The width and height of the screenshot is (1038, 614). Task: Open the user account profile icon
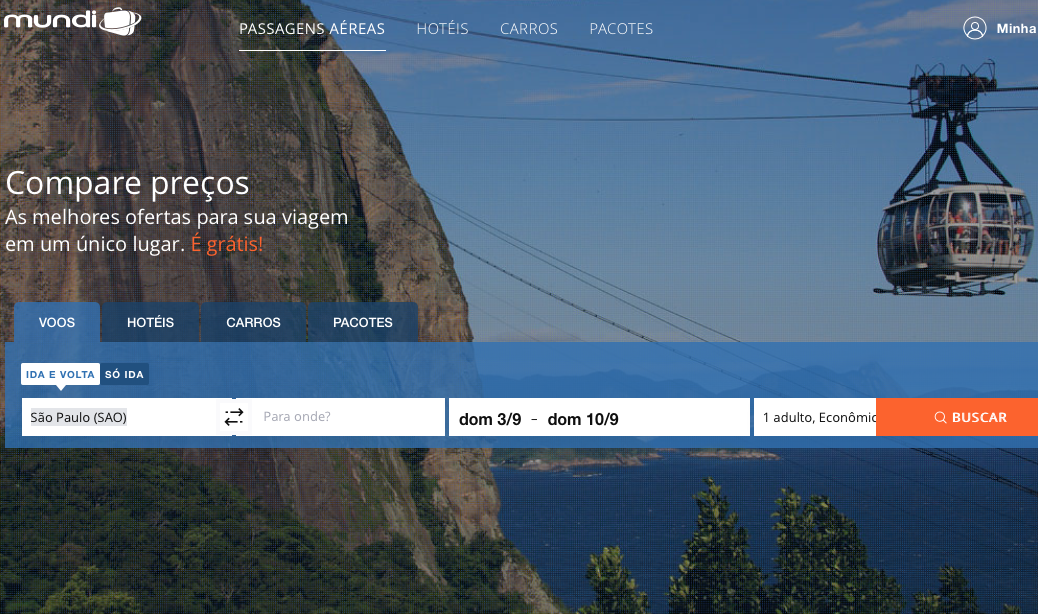coord(974,28)
